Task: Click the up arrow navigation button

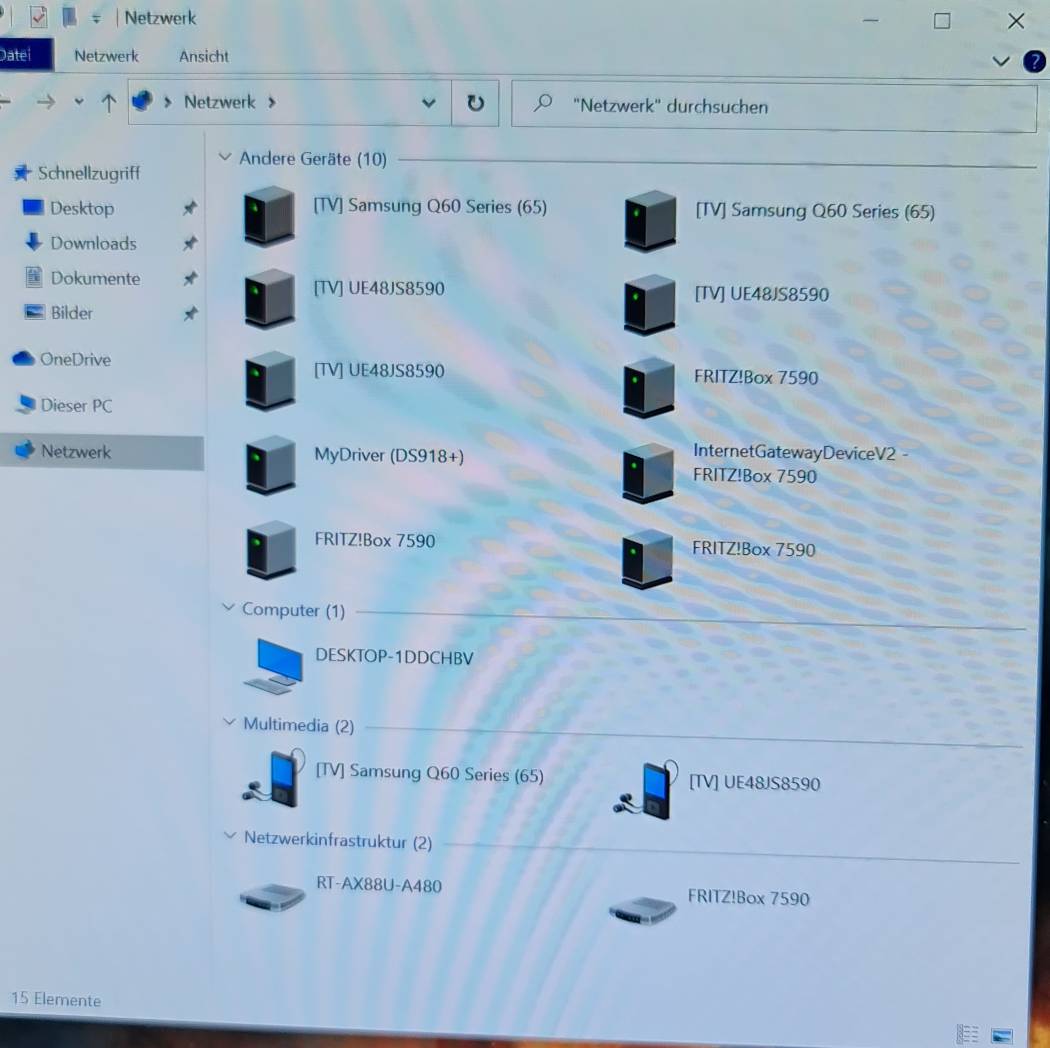Action: (109, 102)
